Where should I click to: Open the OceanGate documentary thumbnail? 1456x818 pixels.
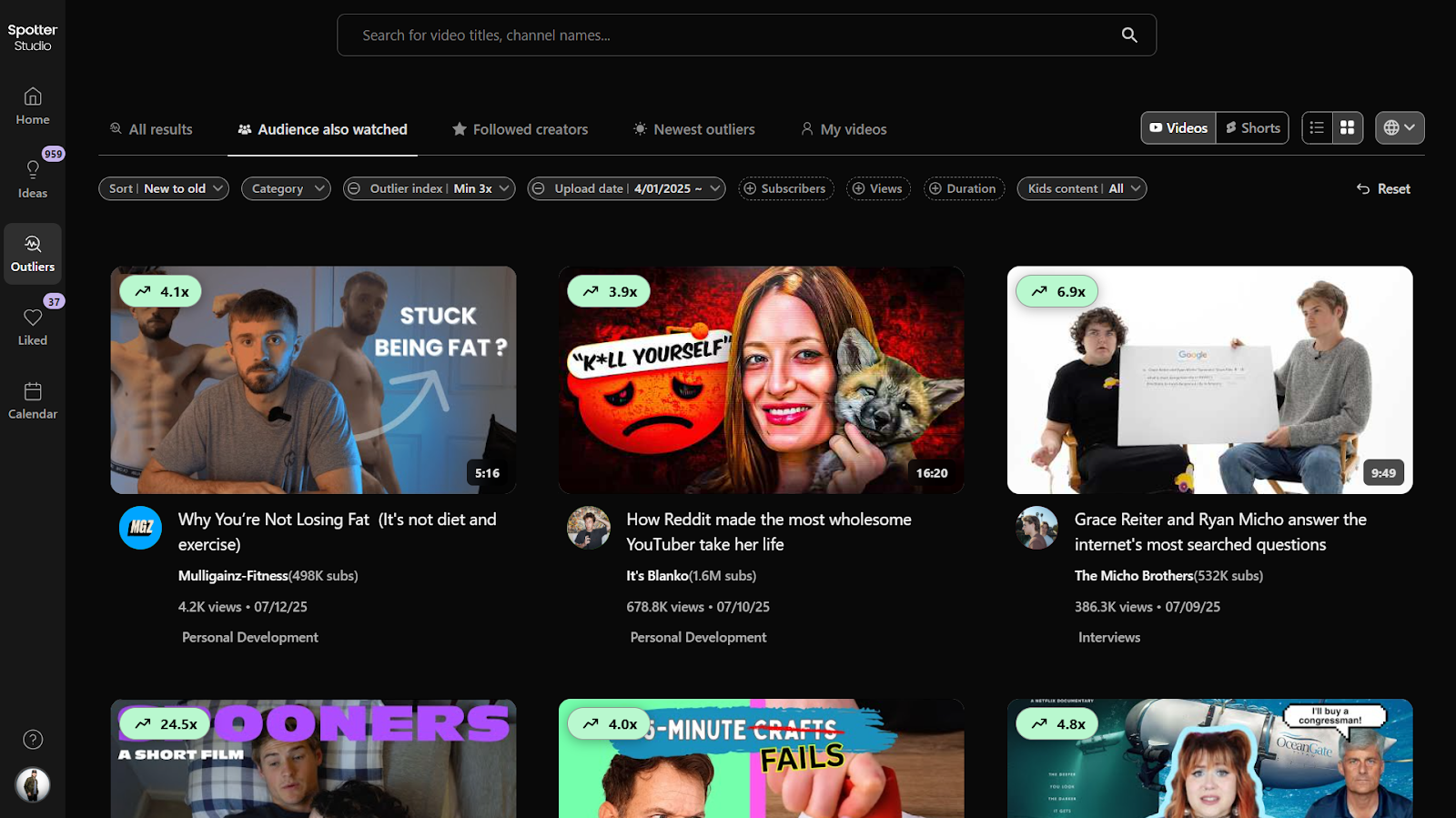[x=1209, y=759]
